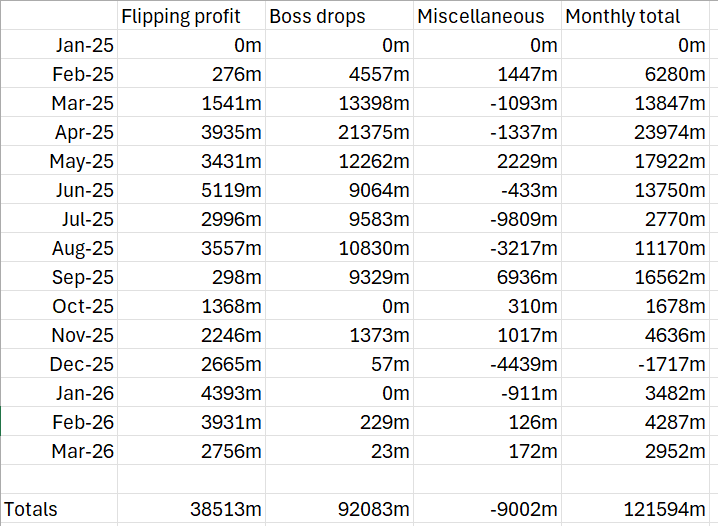
Task: Click the 6936m miscellaneous cell
Action: pos(487,277)
